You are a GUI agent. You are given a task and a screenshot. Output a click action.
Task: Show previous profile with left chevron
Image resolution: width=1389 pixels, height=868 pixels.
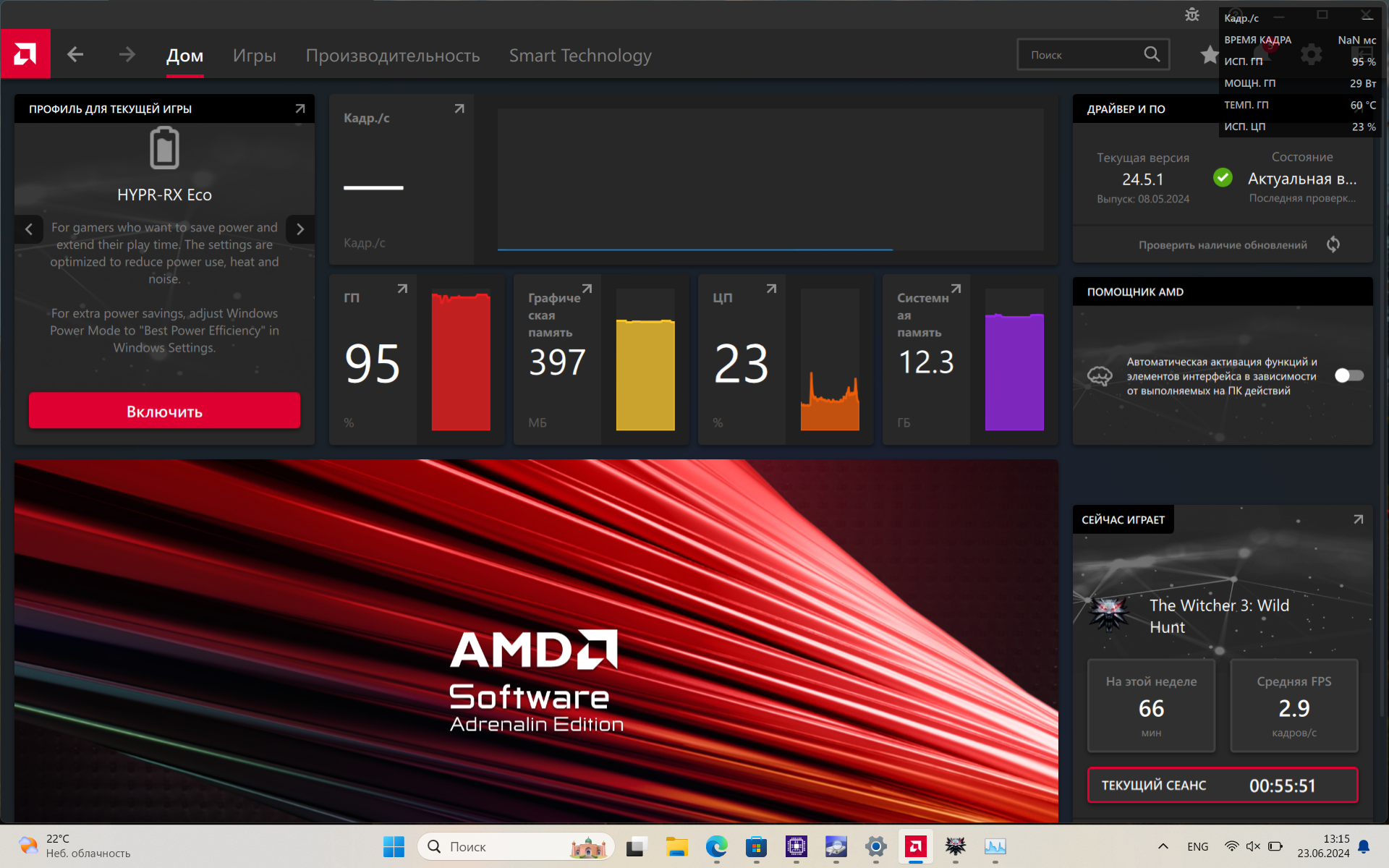click(29, 229)
